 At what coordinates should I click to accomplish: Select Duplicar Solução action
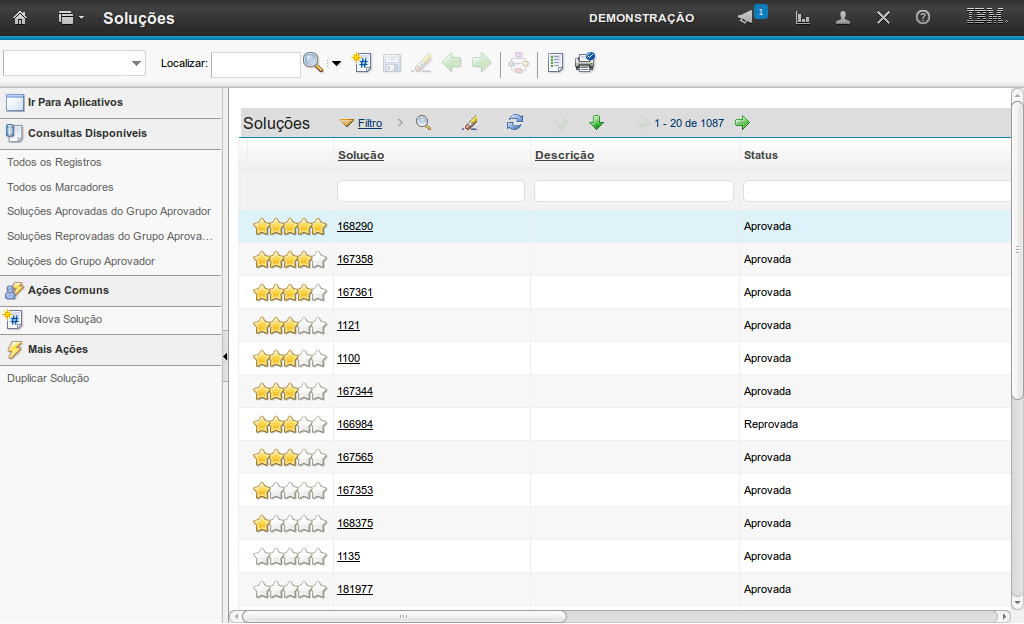[x=48, y=378]
